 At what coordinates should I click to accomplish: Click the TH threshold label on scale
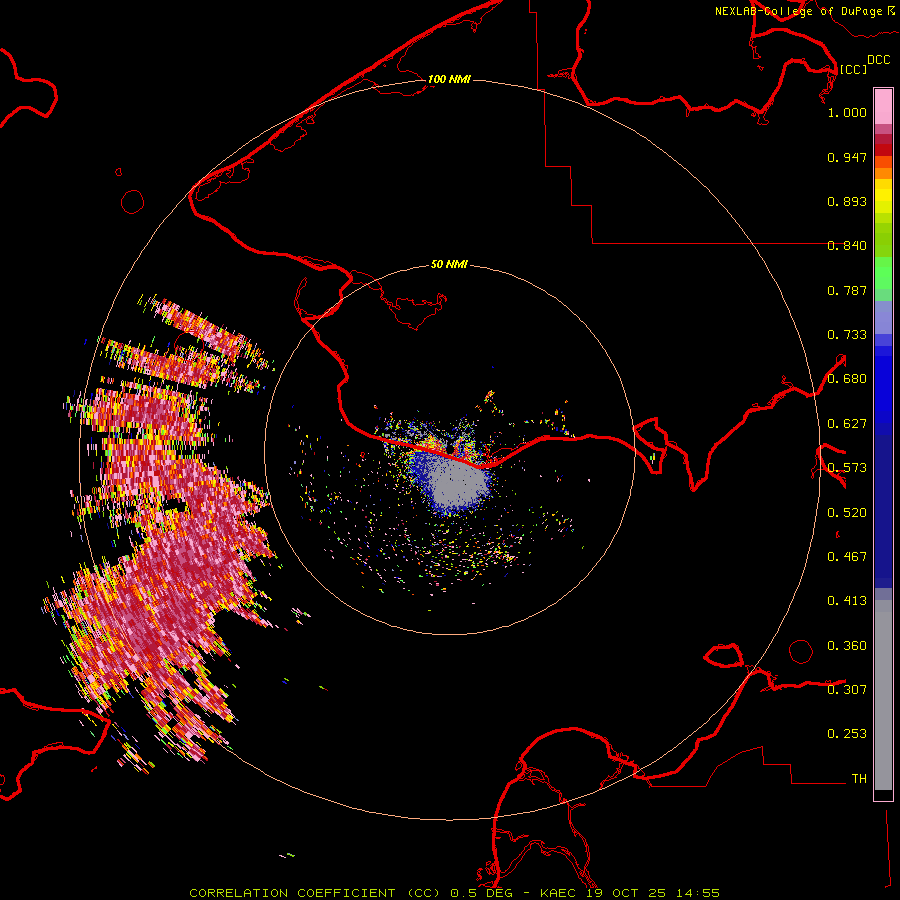[x=859, y=779]
